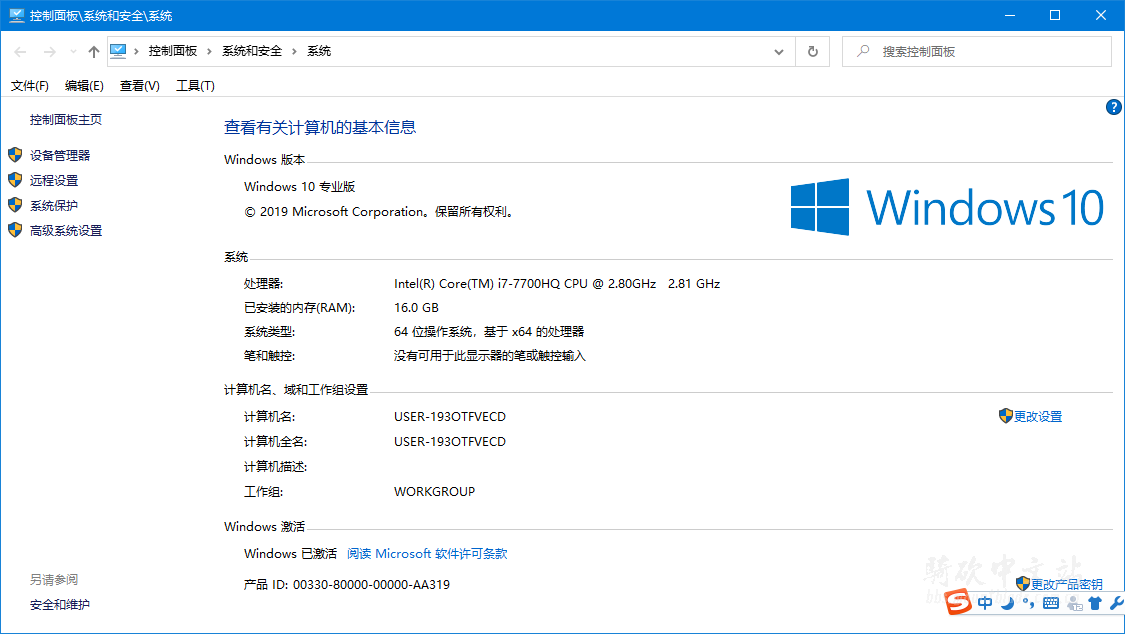Click the 计算机全名 value USER-193OTFVECD

(450, 442)
